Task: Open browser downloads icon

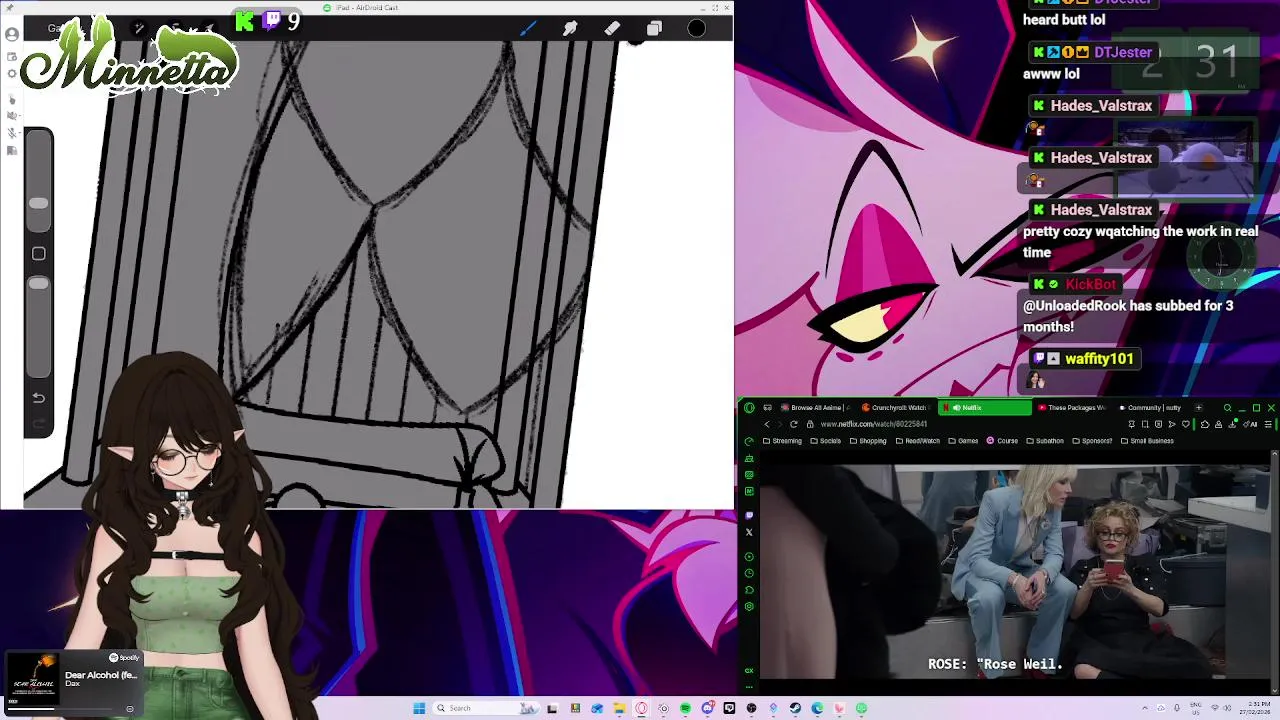Action: click(x=1232, y=424)
